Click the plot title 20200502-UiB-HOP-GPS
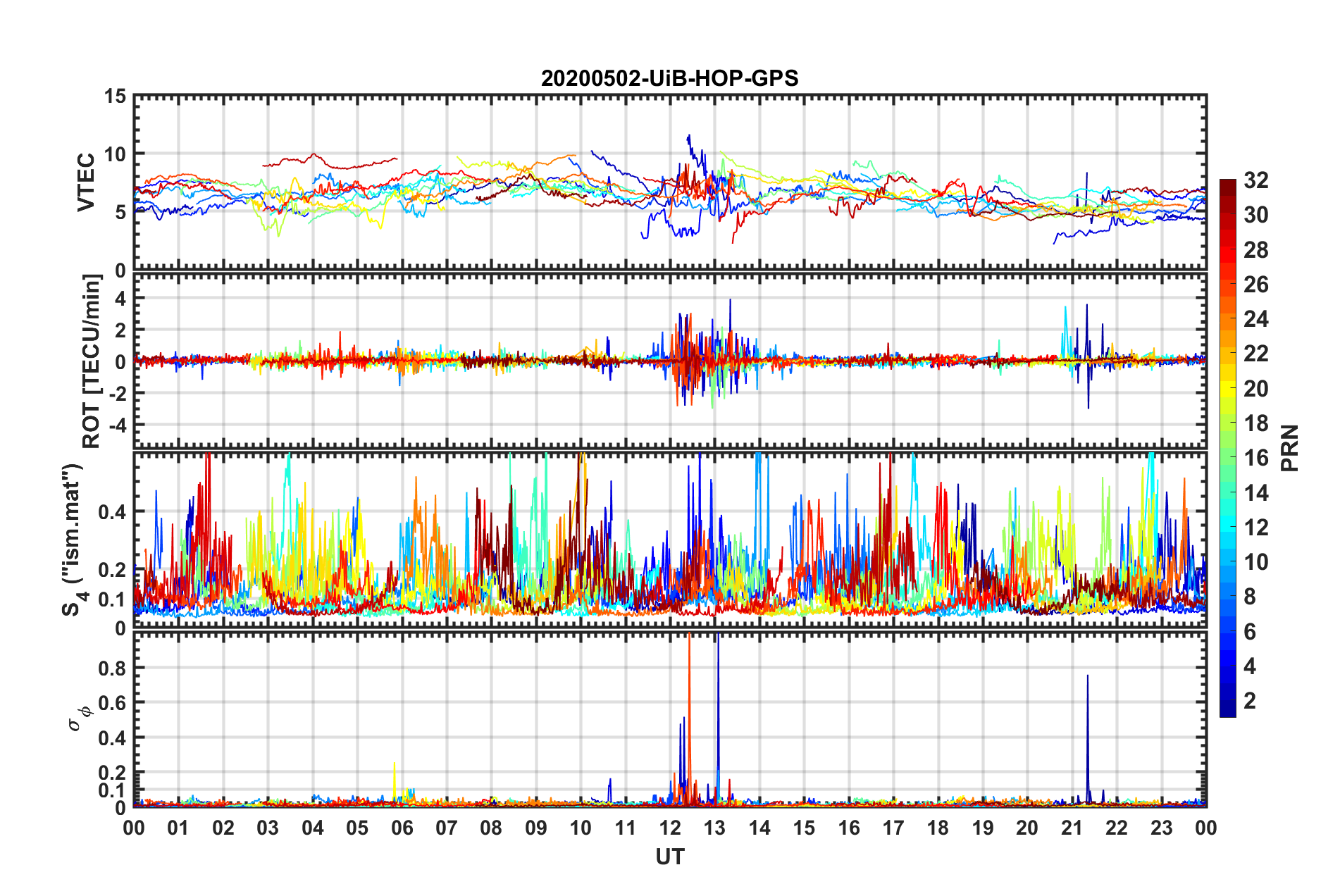 click(669, 78)
